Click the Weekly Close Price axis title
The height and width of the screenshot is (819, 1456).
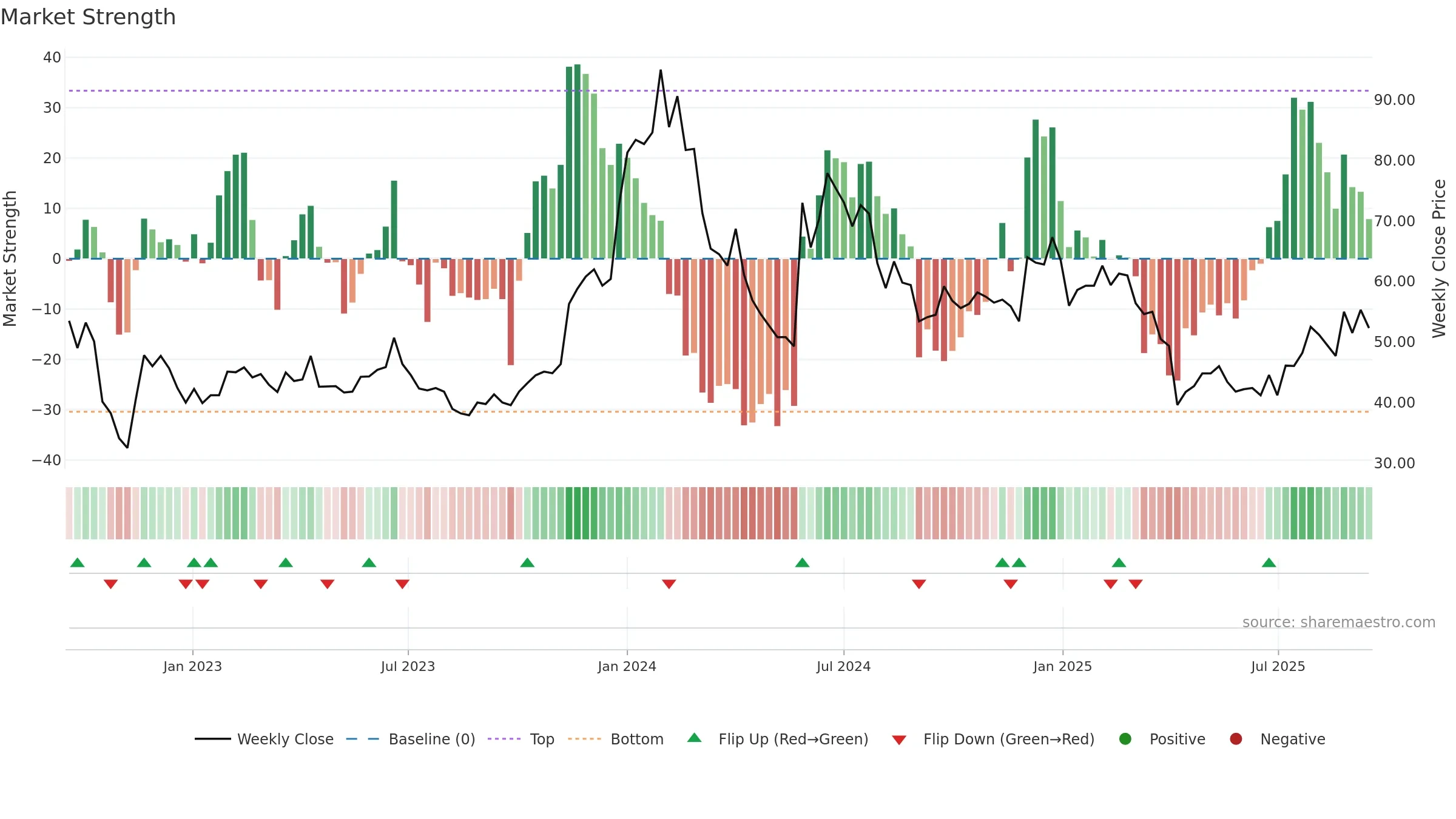[1439, 258]
